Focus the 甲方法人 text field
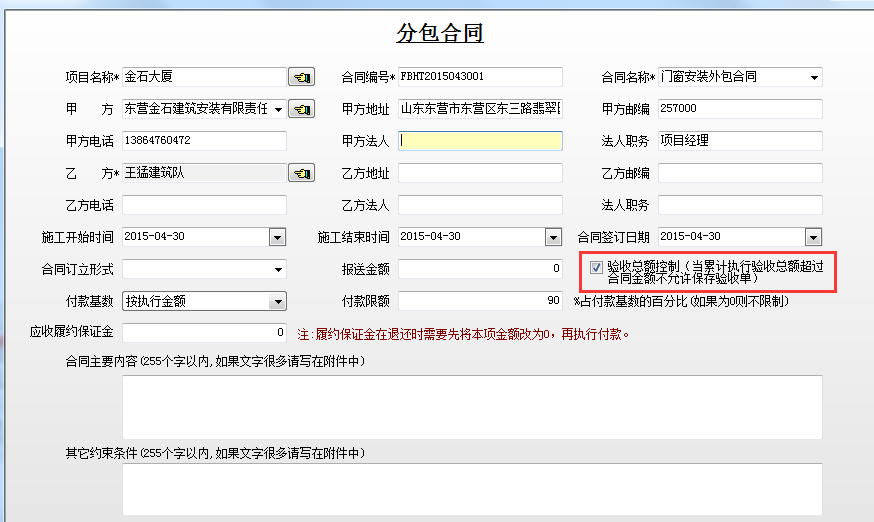This screenshot has width=874, height=522. tap(479, 141)
